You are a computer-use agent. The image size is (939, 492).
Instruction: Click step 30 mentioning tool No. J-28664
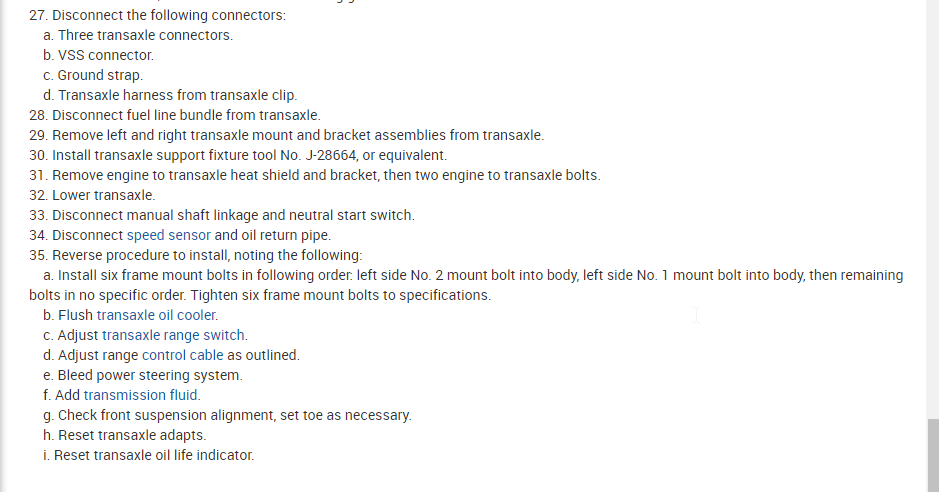[238, 155]
